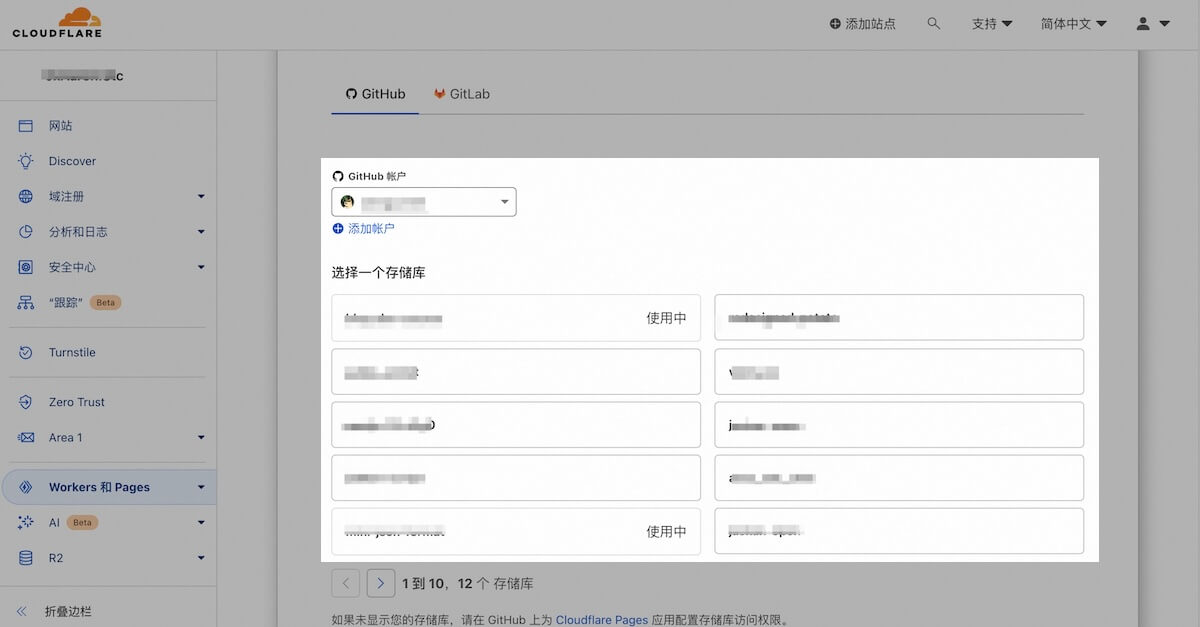Select 网站 in the sidebar

point(62,125)
